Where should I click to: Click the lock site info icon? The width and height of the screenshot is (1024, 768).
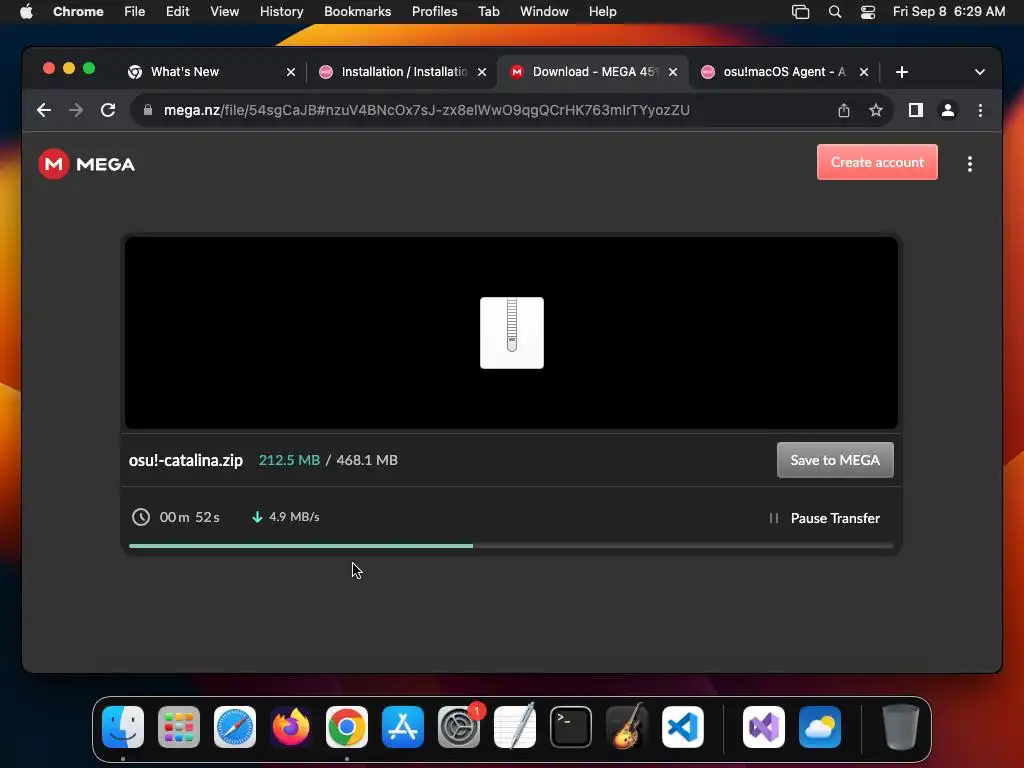(148, 110)
